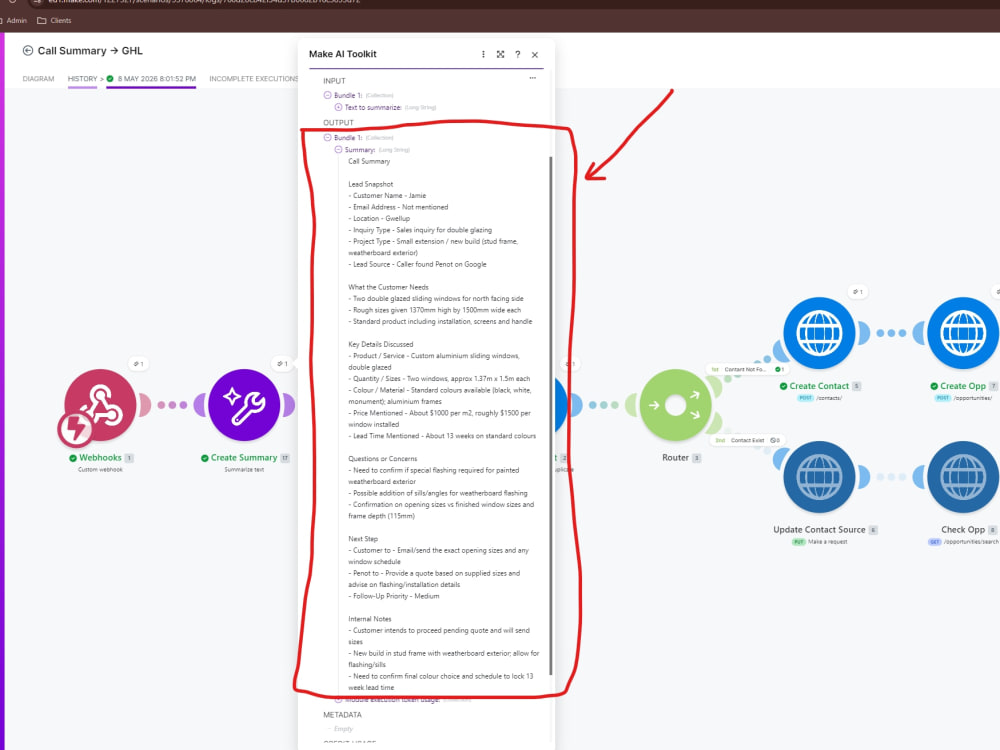This screenshot has width=1000, height=750.
Task: Click the 'Lead Time Mentioned' line
Action: point(442,436)
